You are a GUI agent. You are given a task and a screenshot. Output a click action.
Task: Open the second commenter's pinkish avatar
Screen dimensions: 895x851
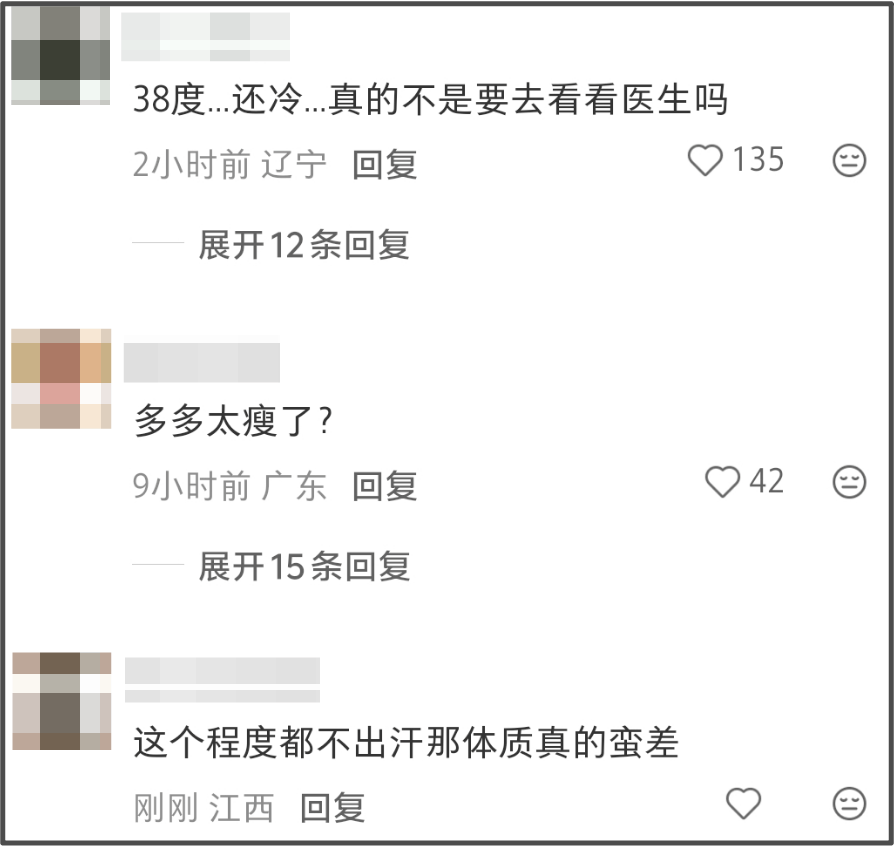tap(61, 378)
